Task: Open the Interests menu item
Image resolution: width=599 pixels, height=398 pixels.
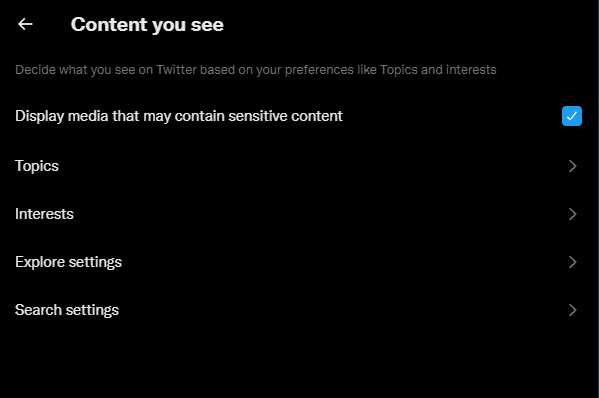Action: coord(298,214)
